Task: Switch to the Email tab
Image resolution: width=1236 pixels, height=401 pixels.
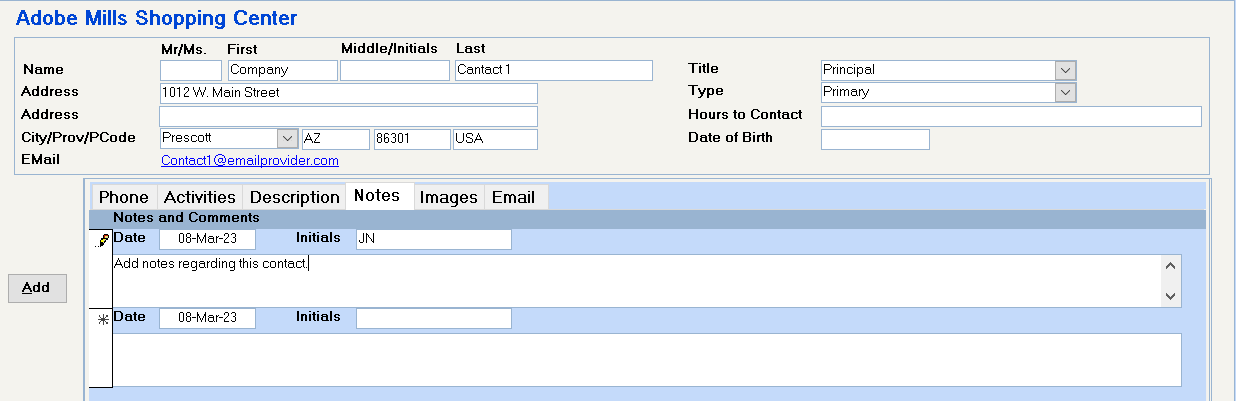Action: [x=513, y=197]
